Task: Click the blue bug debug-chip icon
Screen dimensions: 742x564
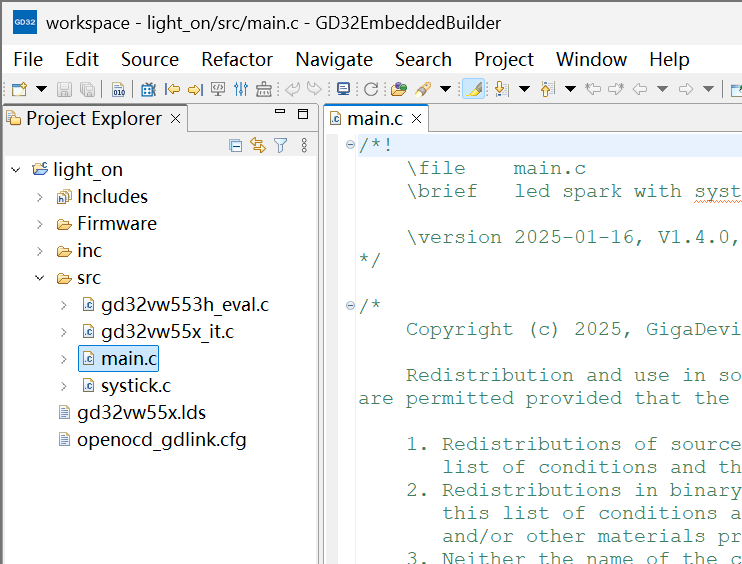Action: 148,89
